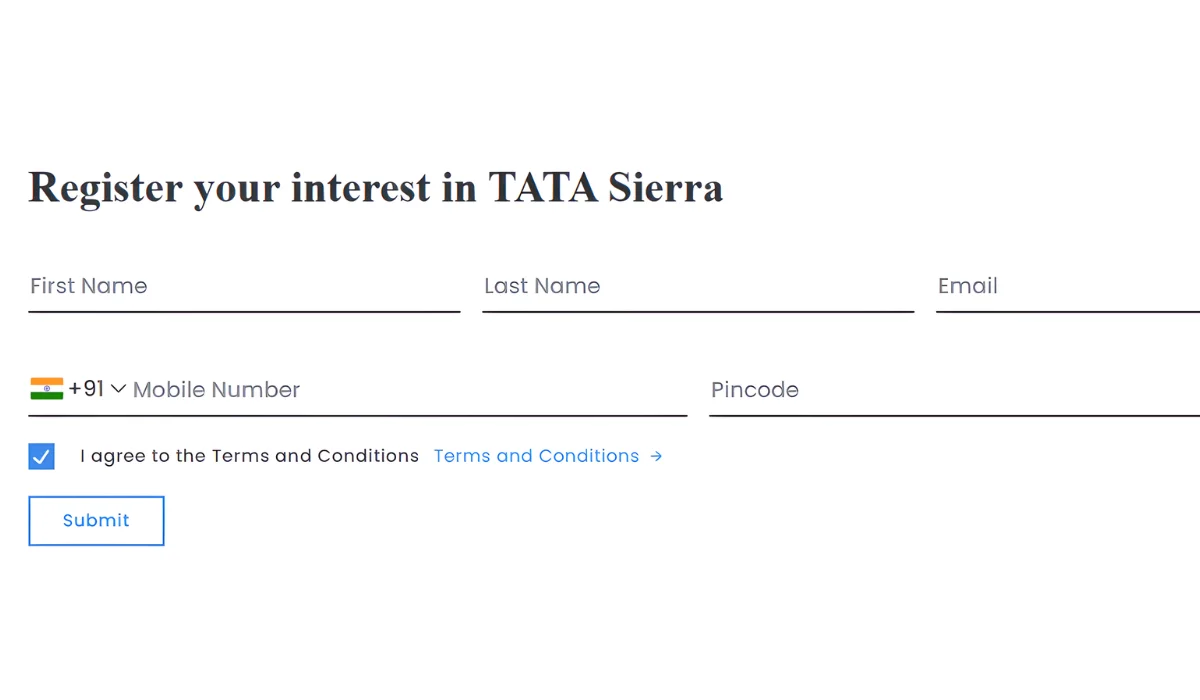Click the underline beneath First Name
Image resolution: width=1200 pixels, height=700 pixels.
tap(244, 312)
